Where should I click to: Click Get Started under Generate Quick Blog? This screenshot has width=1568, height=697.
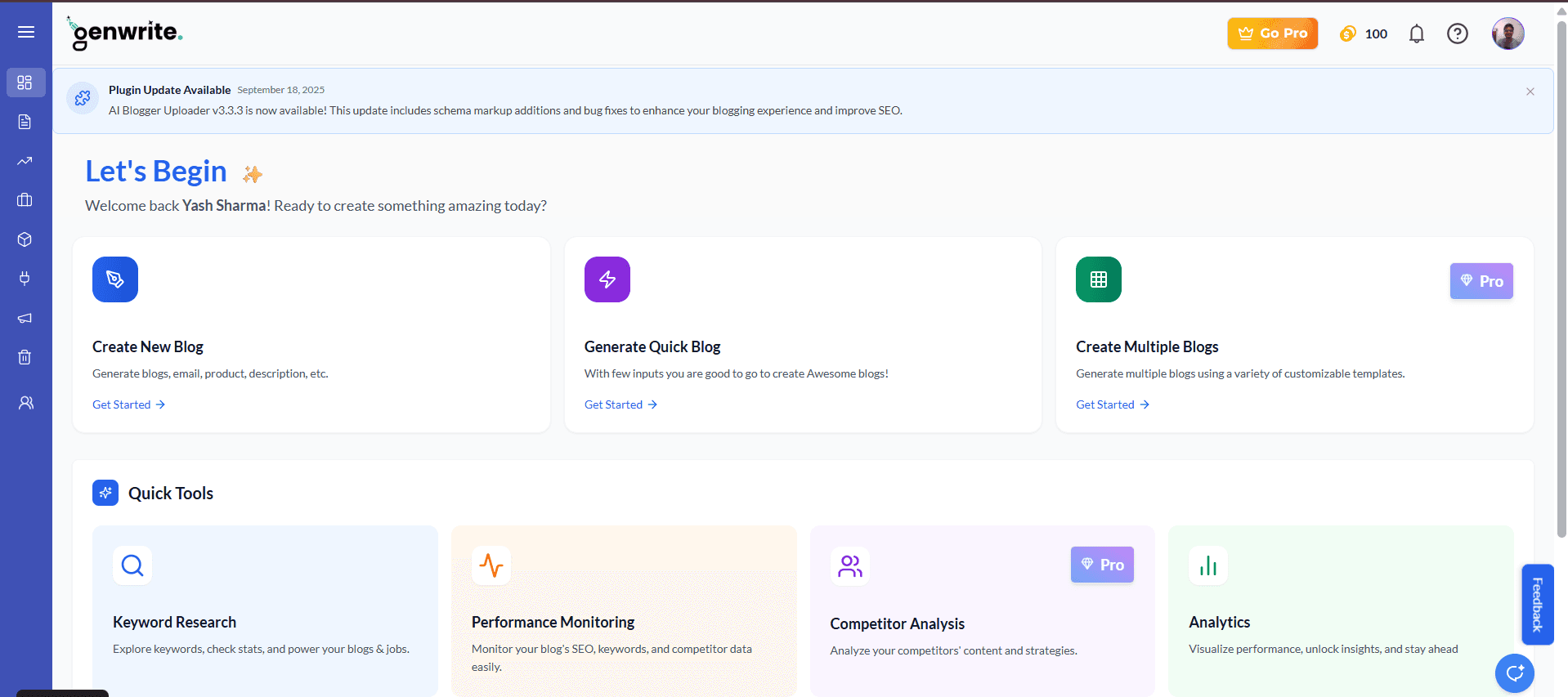621,404
